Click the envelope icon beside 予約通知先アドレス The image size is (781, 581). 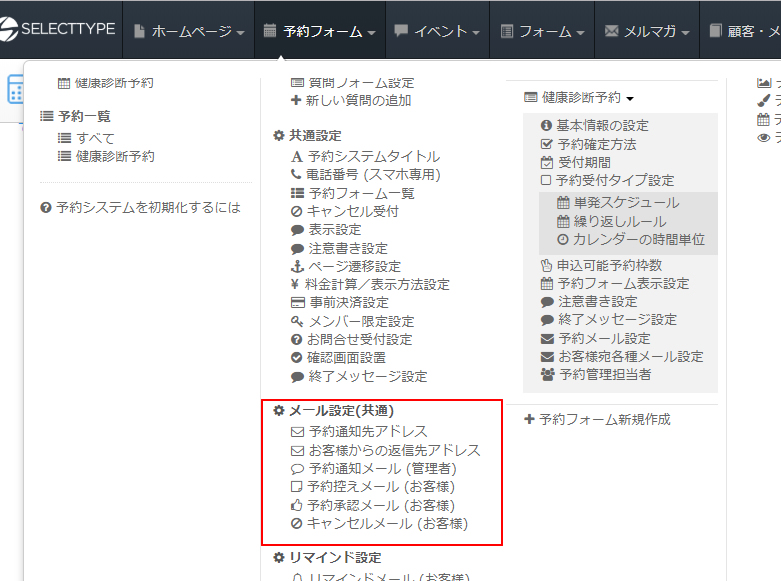[296, 432]
